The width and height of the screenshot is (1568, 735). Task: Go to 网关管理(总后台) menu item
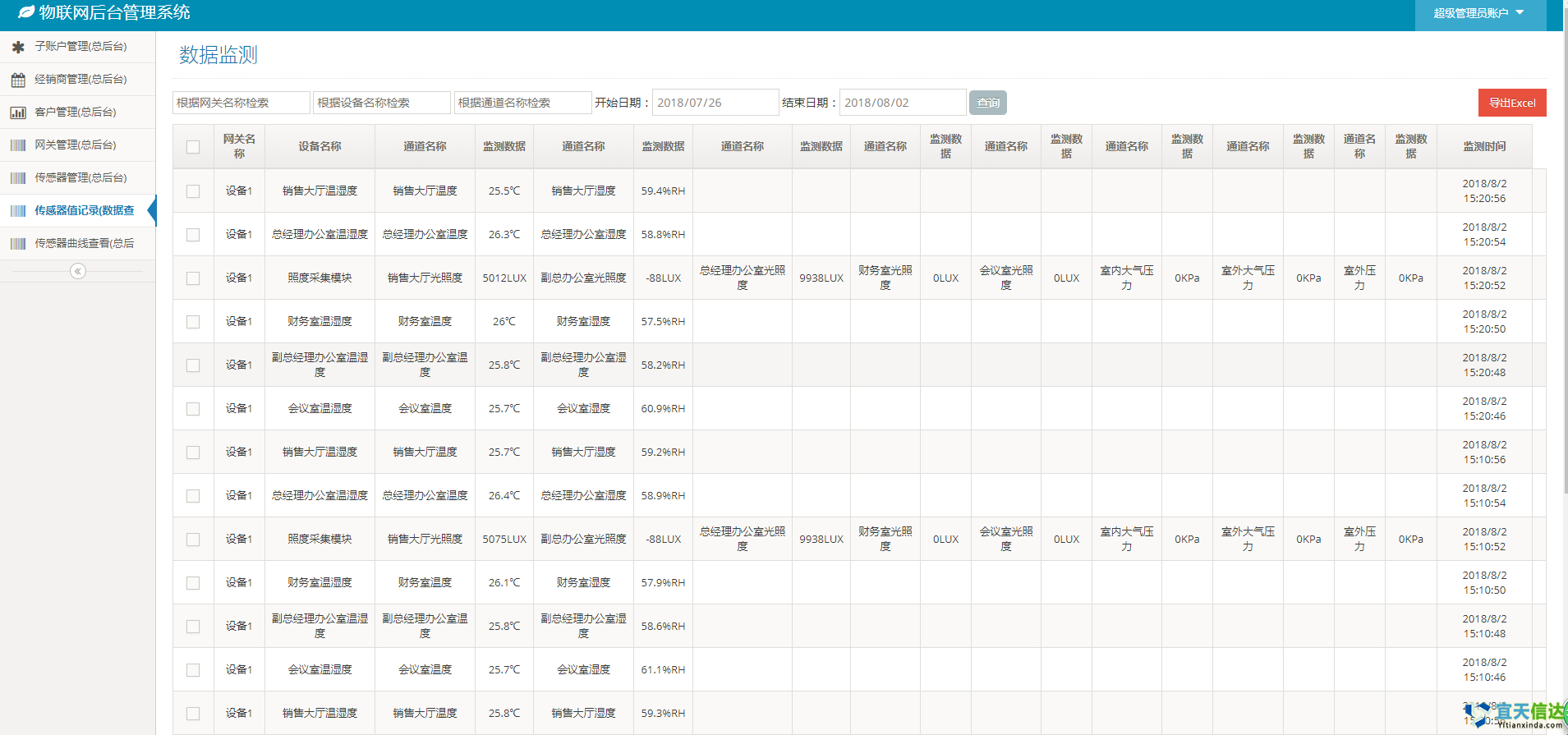[x=76, y=145]
